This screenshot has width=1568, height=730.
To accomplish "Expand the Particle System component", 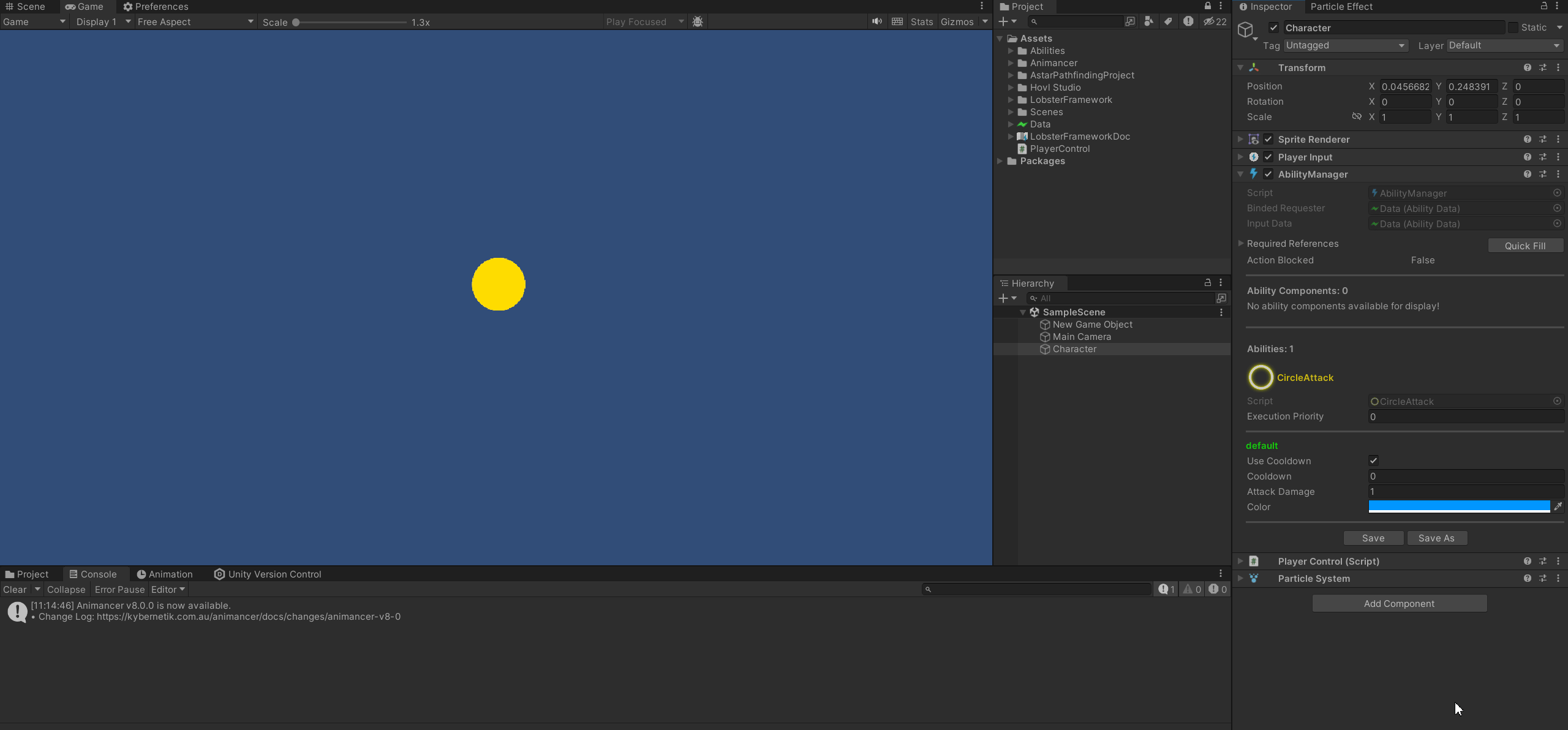I will pyautogui.click(x=1240, y=578).
